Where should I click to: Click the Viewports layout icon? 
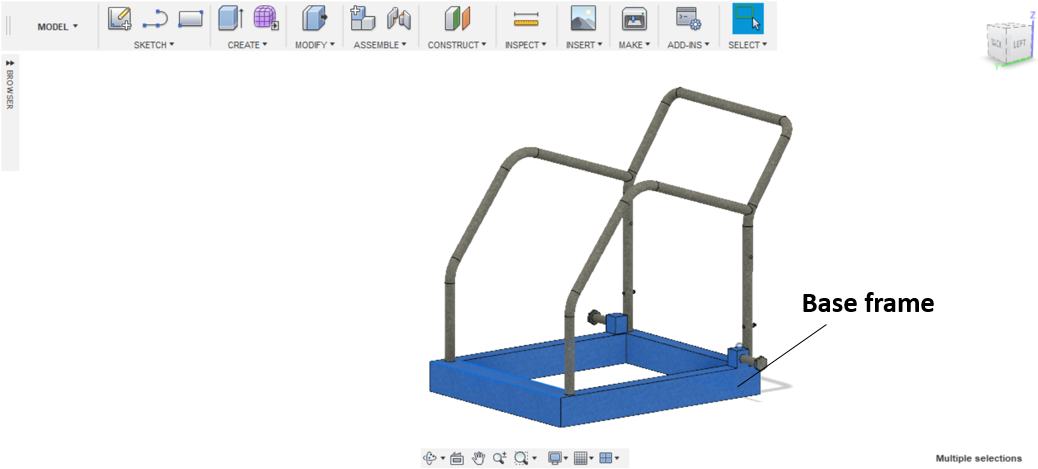pos(606,458)
